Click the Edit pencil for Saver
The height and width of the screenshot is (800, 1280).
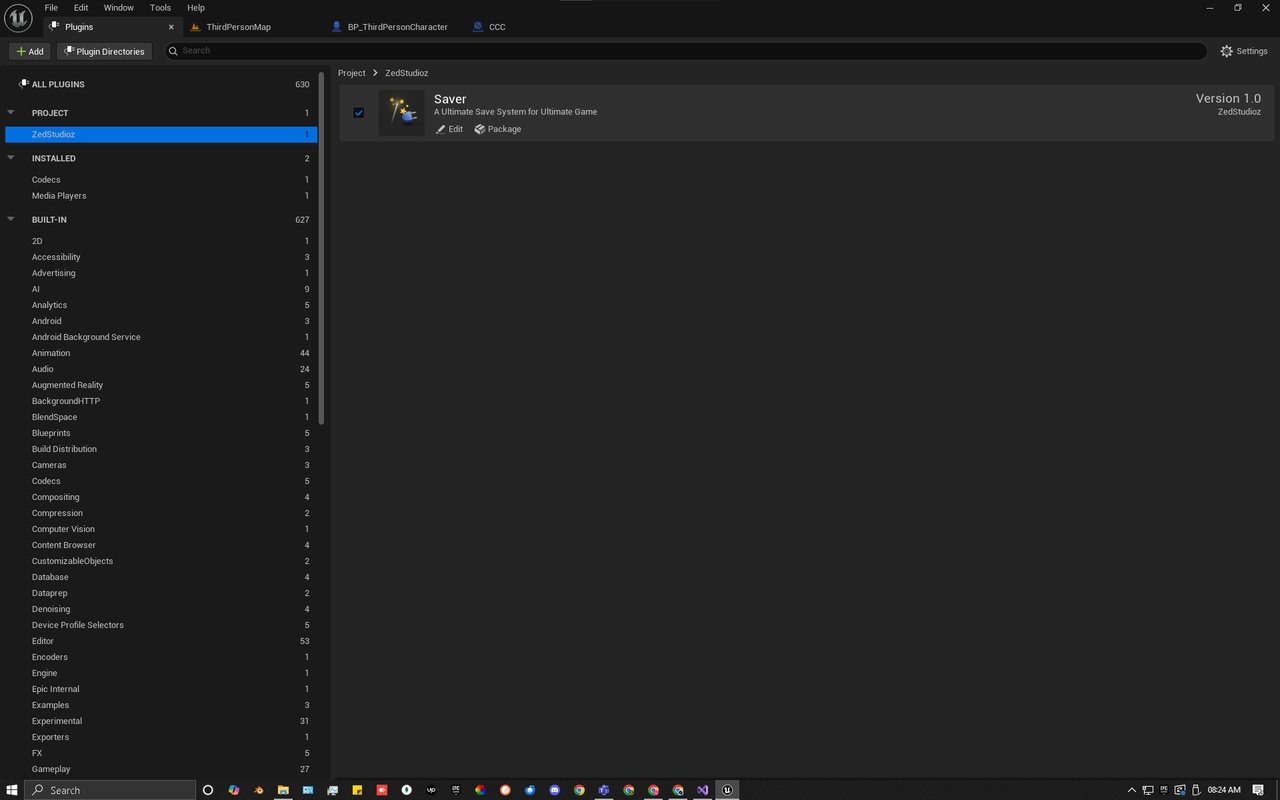(449, 129)
